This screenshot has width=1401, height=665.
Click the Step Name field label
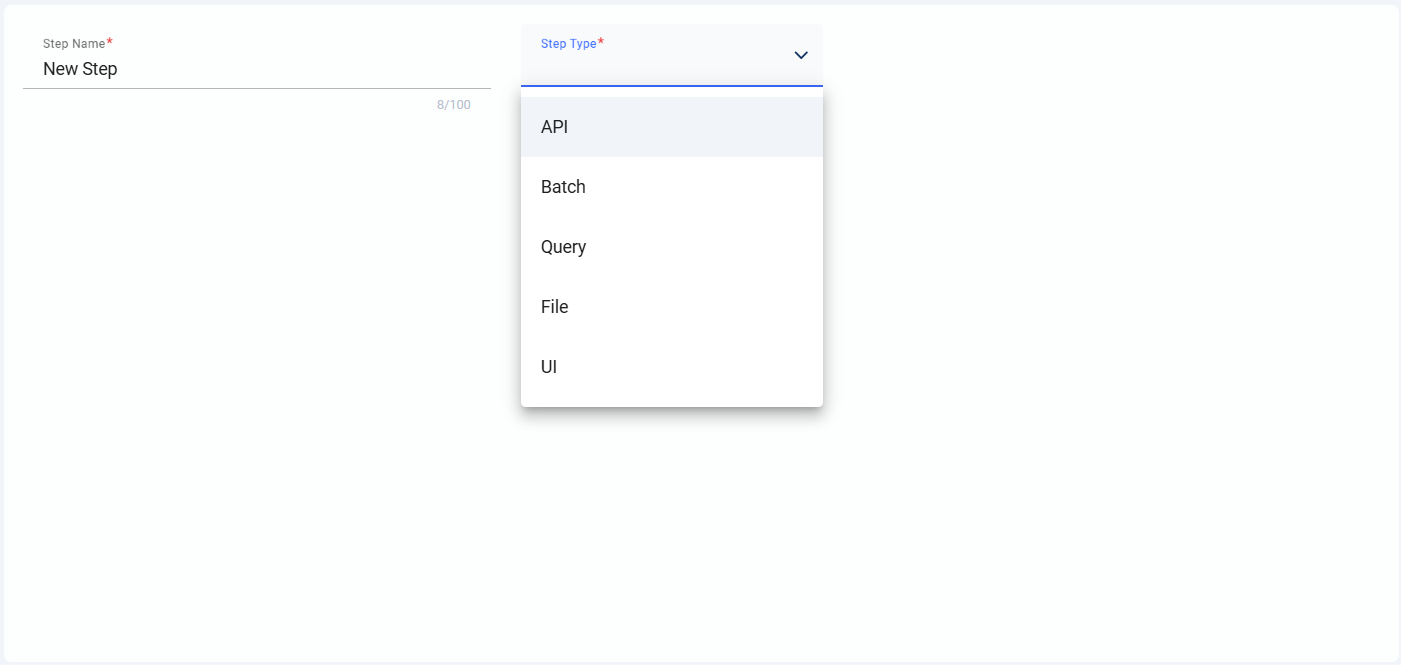coord(73,44)
